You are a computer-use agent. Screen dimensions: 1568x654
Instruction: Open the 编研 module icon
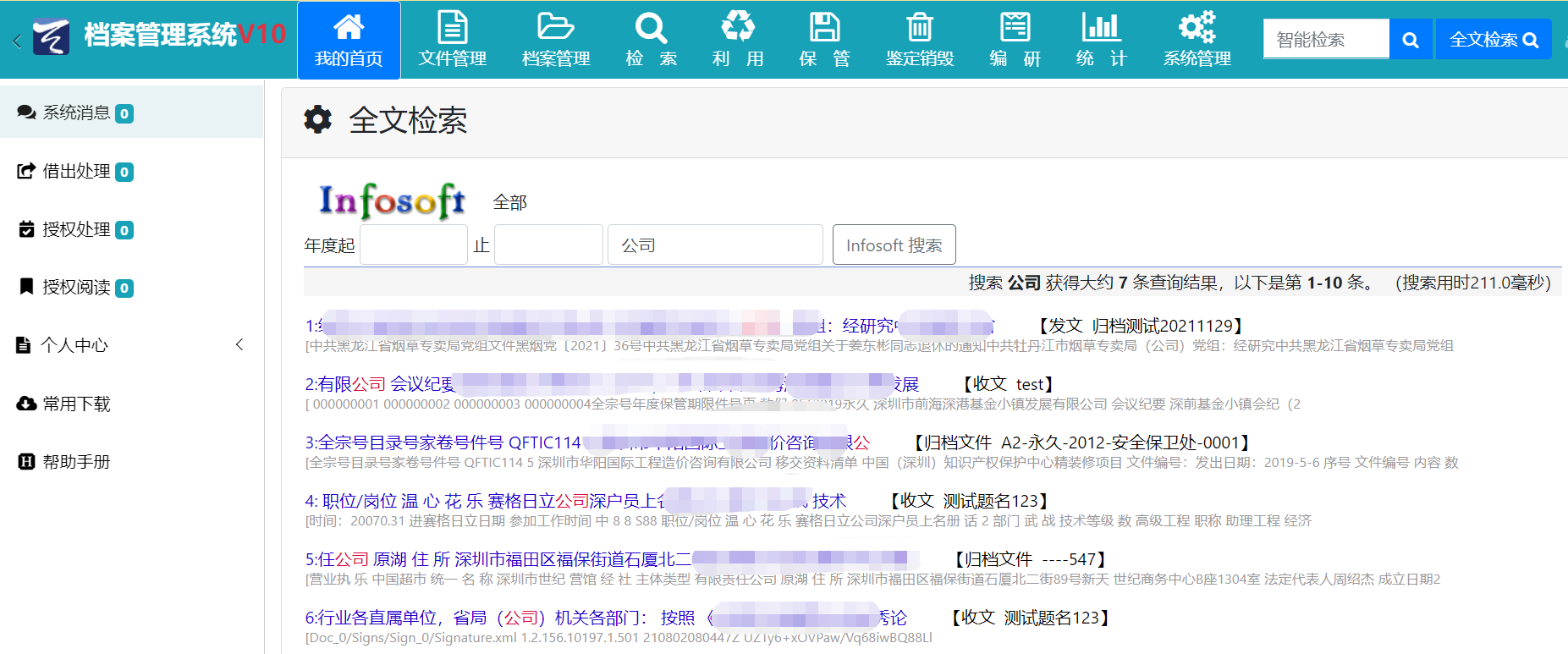click(x=1015, y=28)
